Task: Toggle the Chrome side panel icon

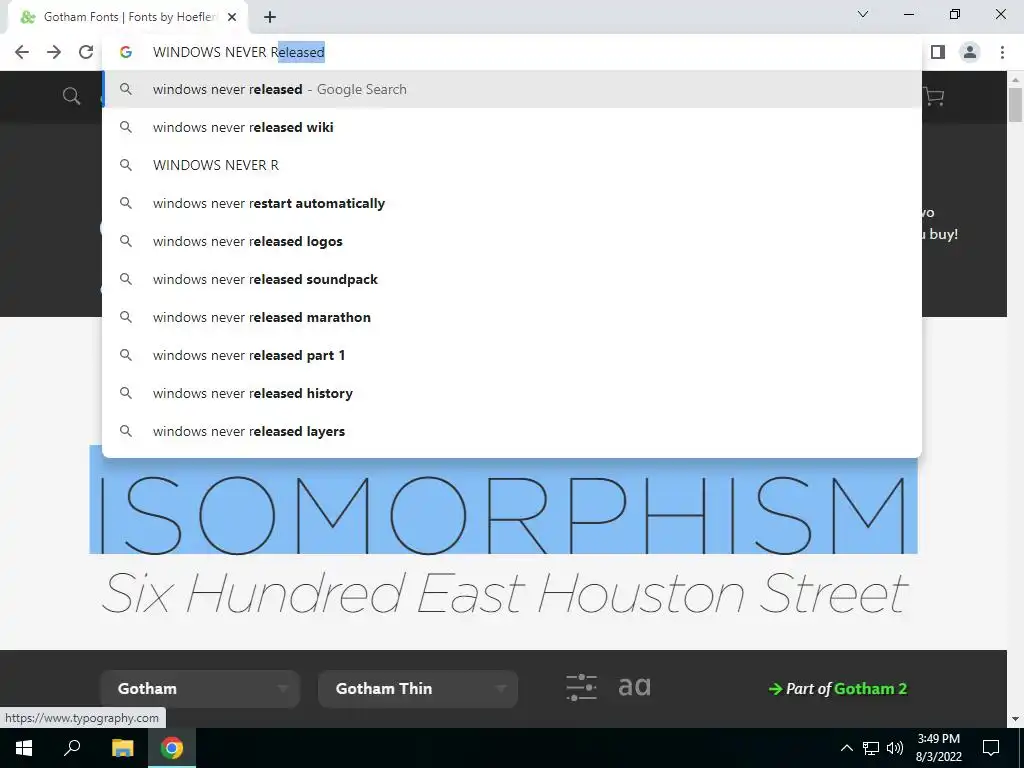Action: 938,52
